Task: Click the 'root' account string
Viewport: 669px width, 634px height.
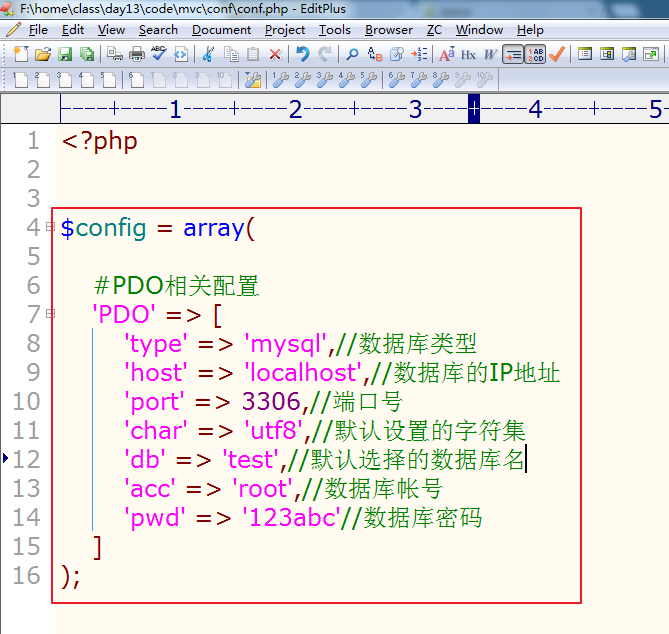Action: coord(262,488)
